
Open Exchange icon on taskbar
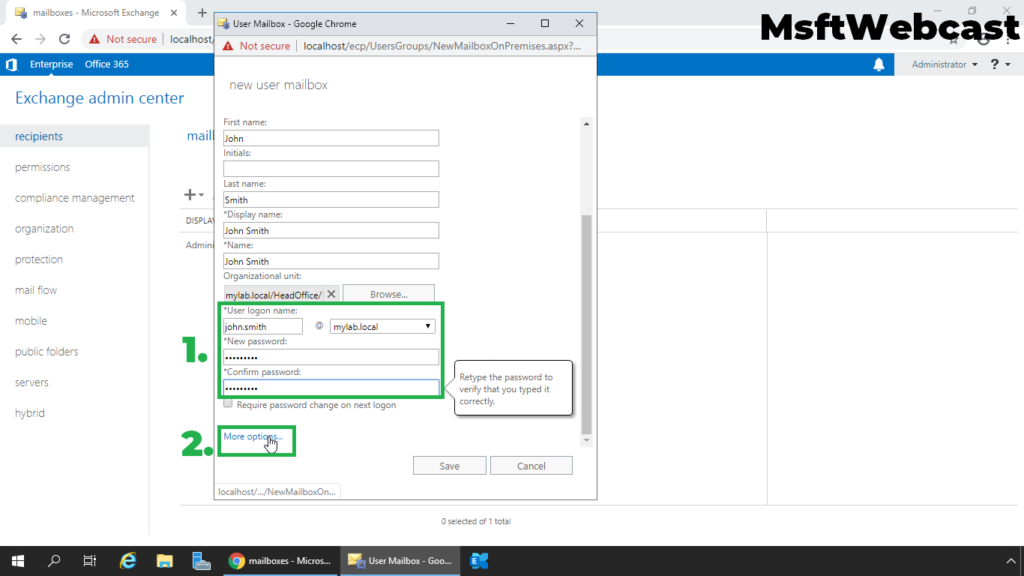click(479, 560)
